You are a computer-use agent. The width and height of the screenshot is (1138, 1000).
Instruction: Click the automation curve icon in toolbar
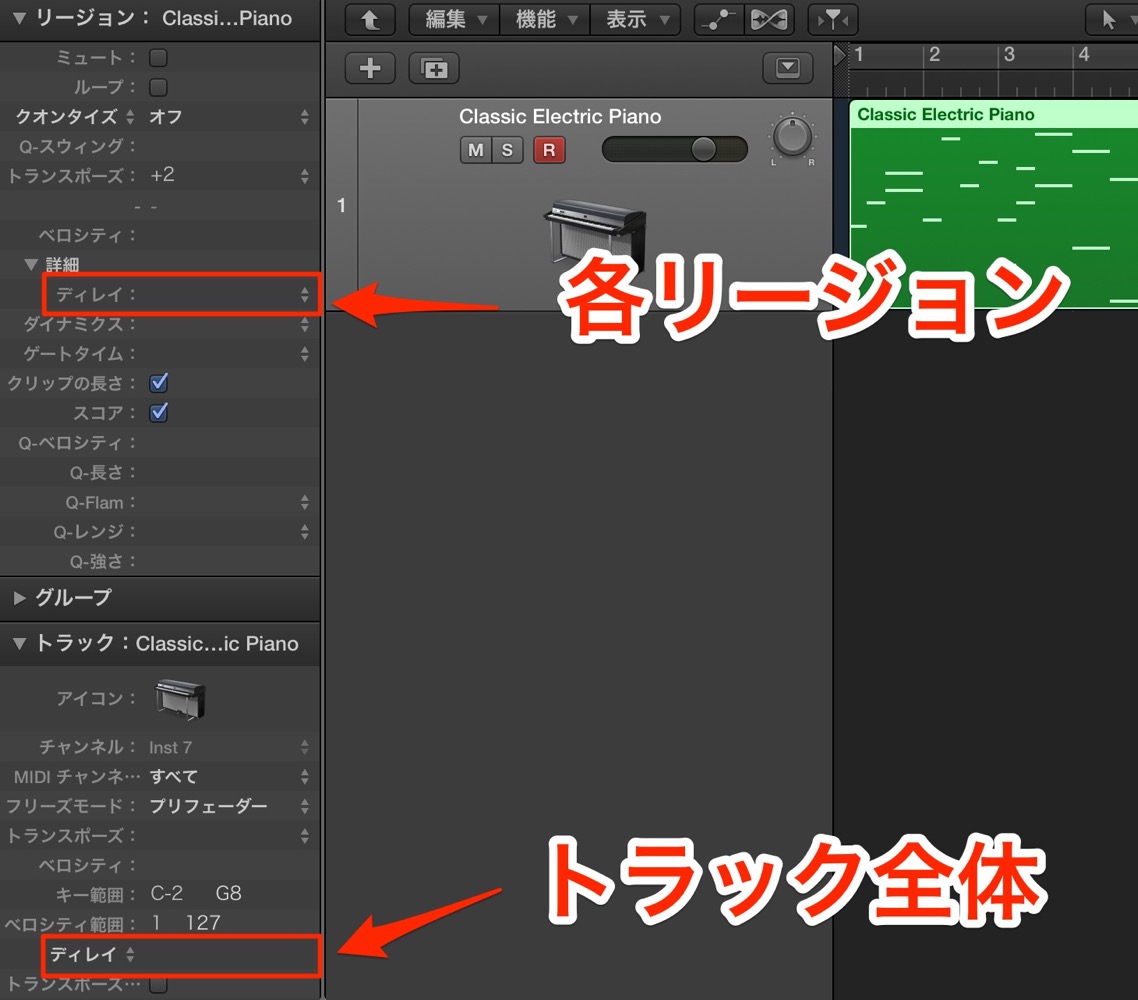(719, 20)
